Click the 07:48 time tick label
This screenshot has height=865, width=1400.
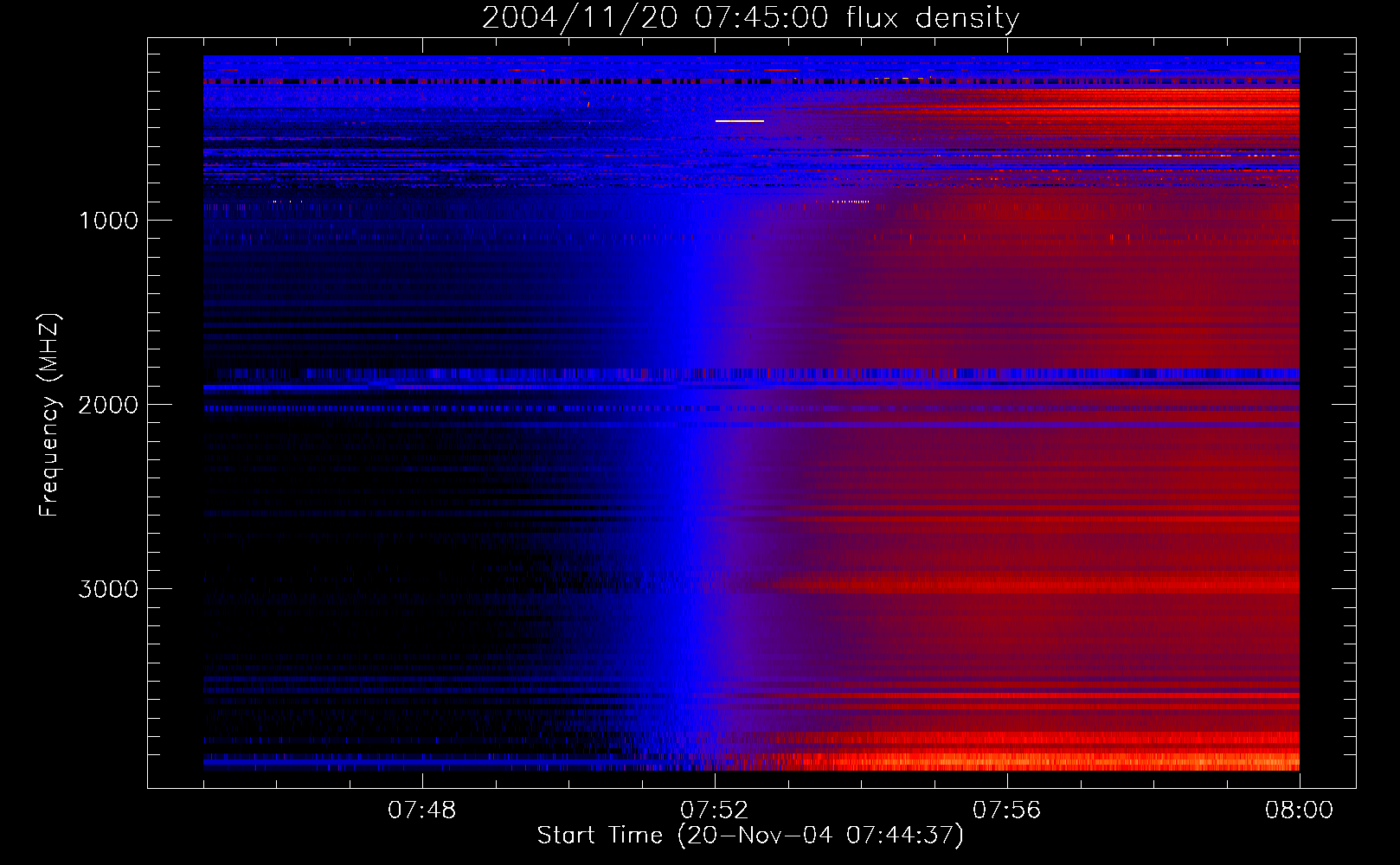point(422,811)
